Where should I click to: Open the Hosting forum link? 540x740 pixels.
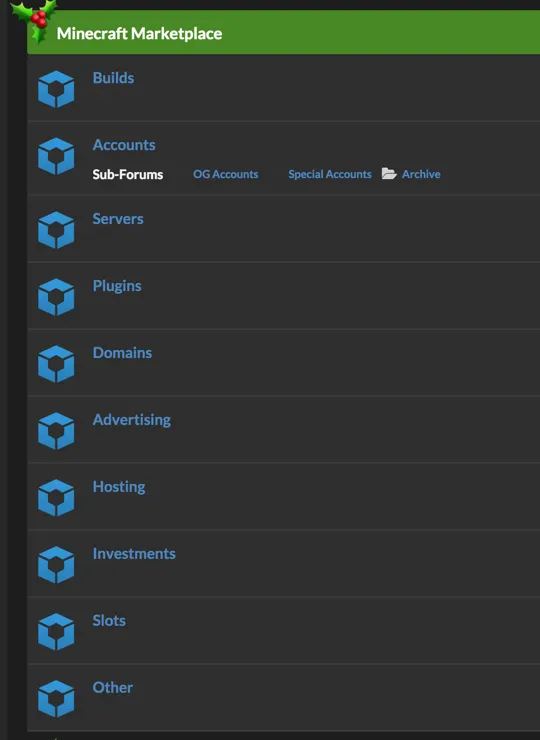tap(119, 487)
